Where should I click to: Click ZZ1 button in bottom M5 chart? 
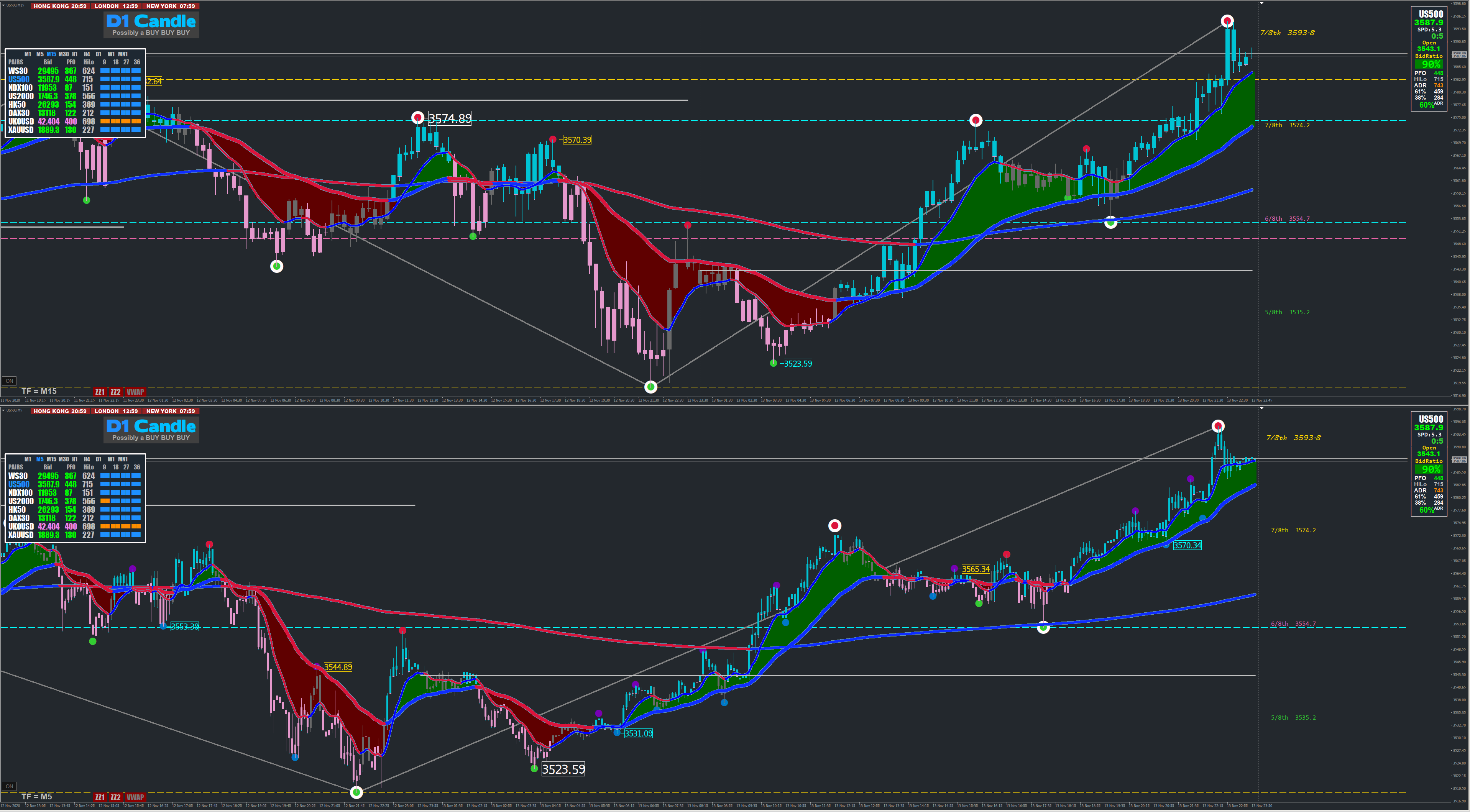[x=100, y=797]
